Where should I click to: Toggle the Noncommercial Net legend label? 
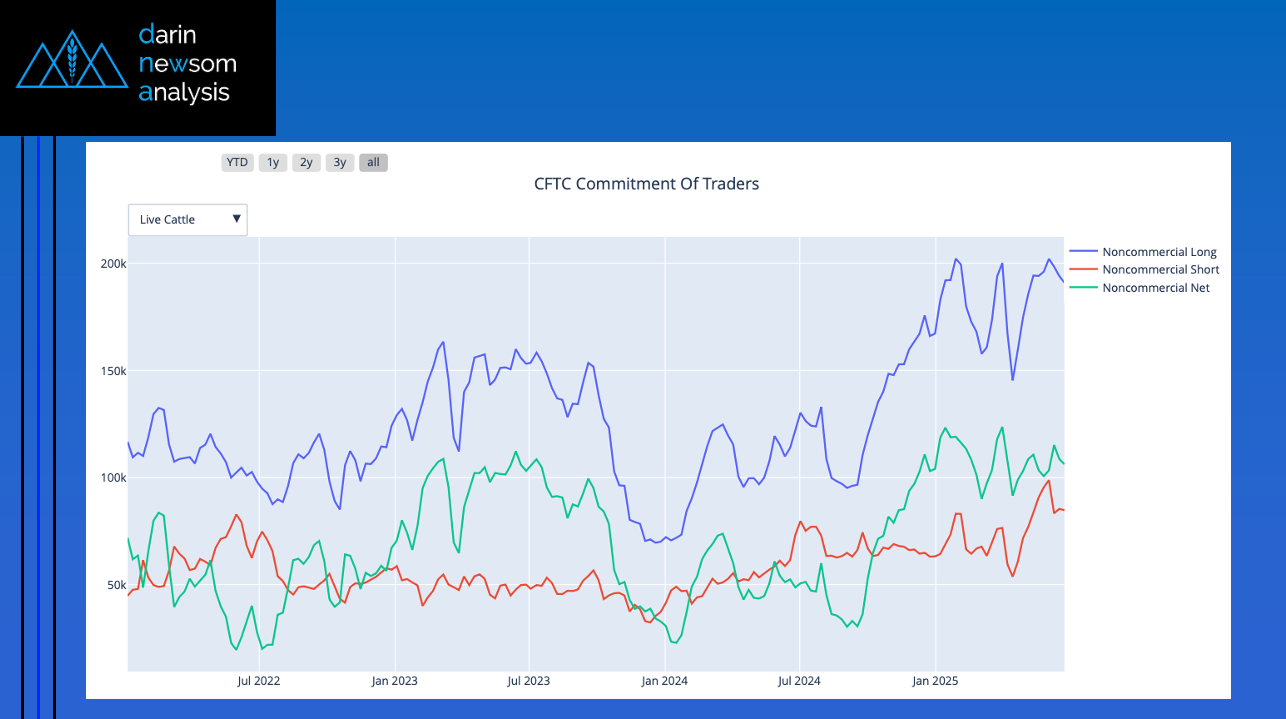coord(1155,288)
